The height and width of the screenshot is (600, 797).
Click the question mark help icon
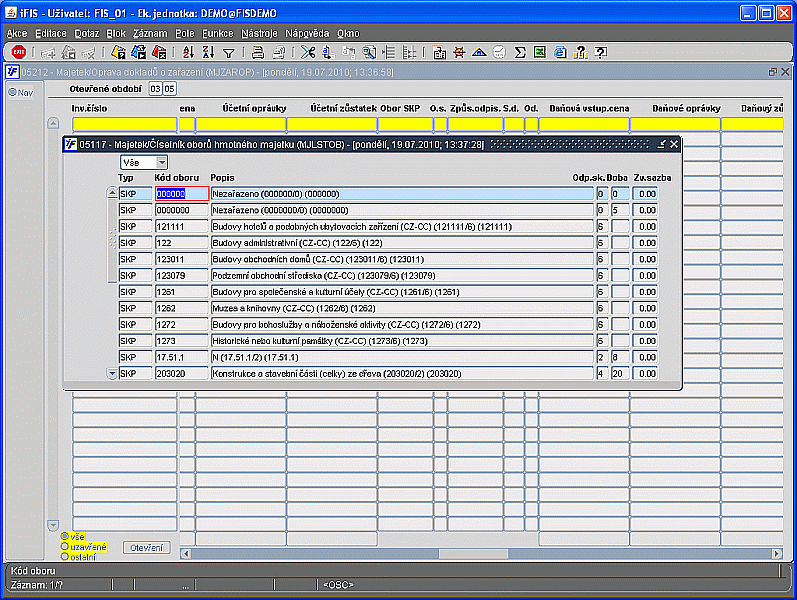(x=600, y=52)
